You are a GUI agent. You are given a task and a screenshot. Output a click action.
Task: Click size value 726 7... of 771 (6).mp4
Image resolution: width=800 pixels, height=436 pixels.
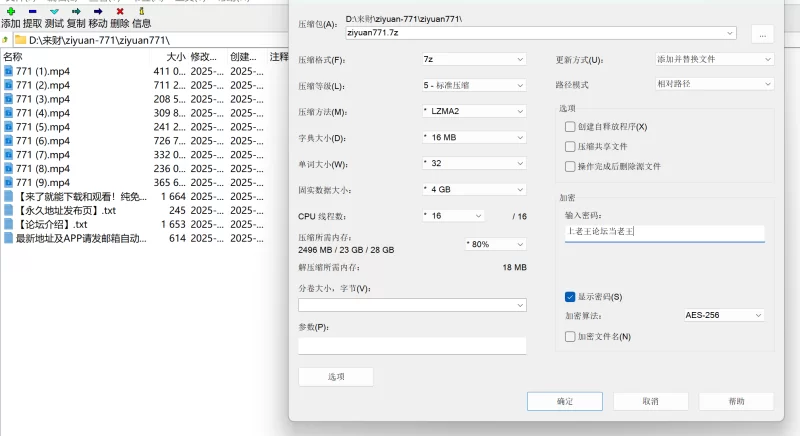pyautogui.click(x=169, y=141)
